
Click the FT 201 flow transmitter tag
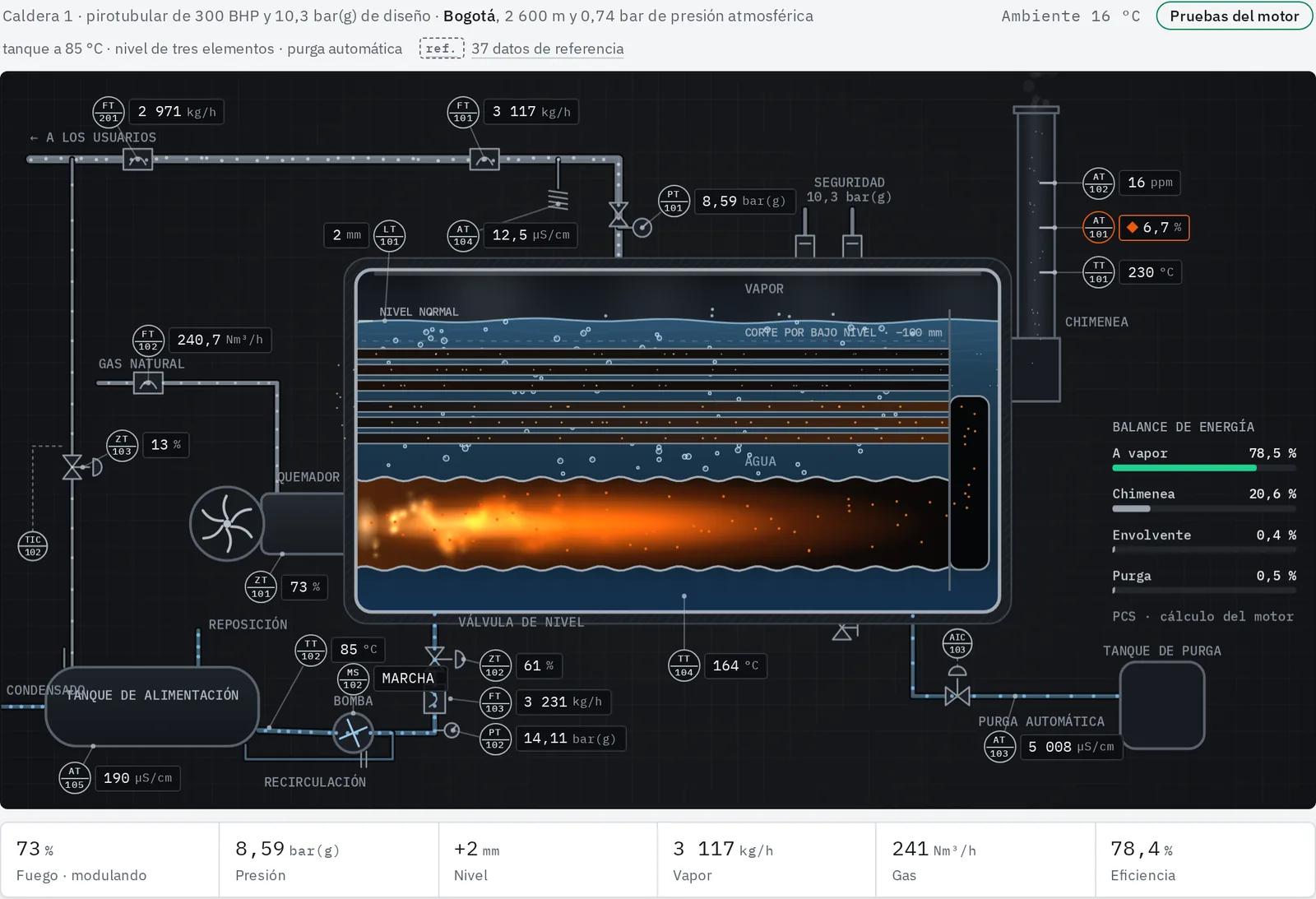coord(109,112)
